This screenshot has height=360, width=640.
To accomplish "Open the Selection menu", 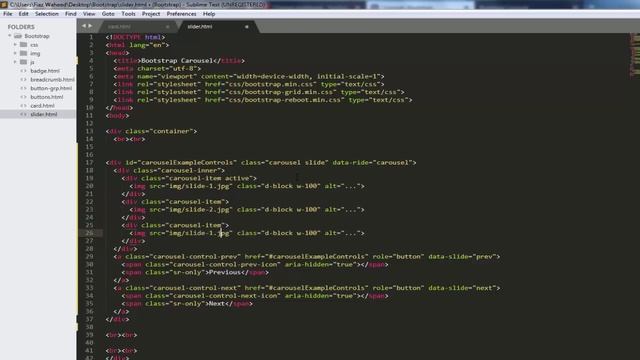I will (47, 14).
